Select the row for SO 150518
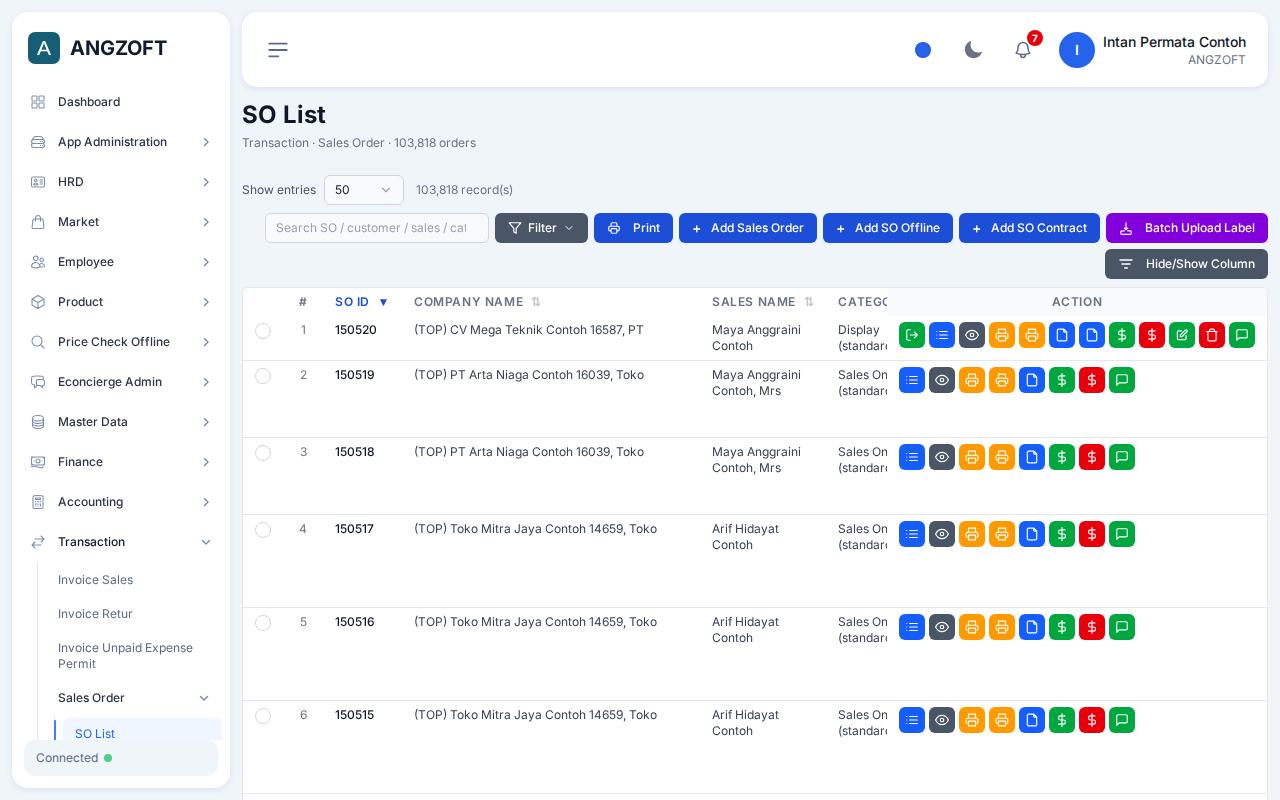This screenshot has width=1280, height=800. (263, 453)
